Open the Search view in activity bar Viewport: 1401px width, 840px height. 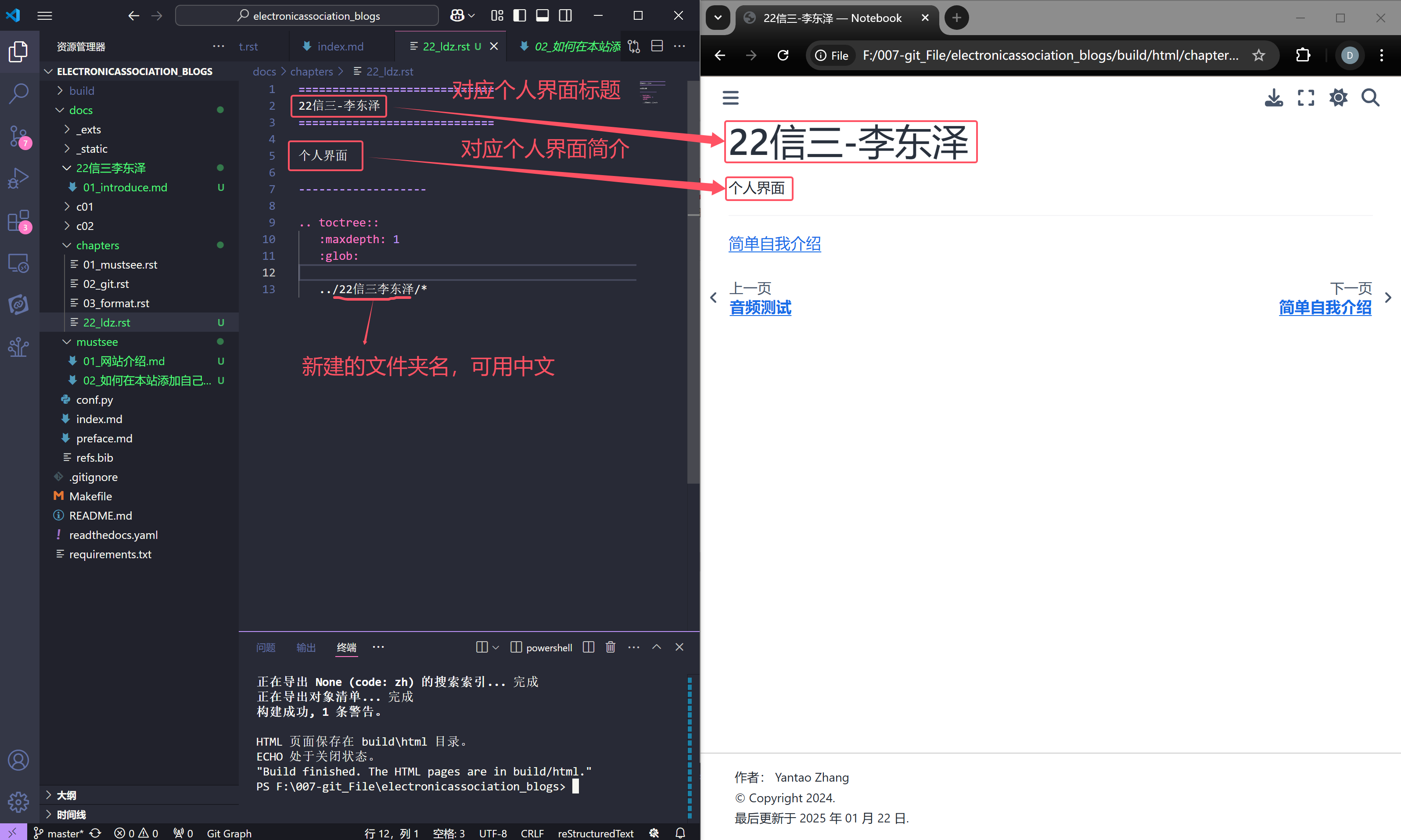click(x=19, y=93)
